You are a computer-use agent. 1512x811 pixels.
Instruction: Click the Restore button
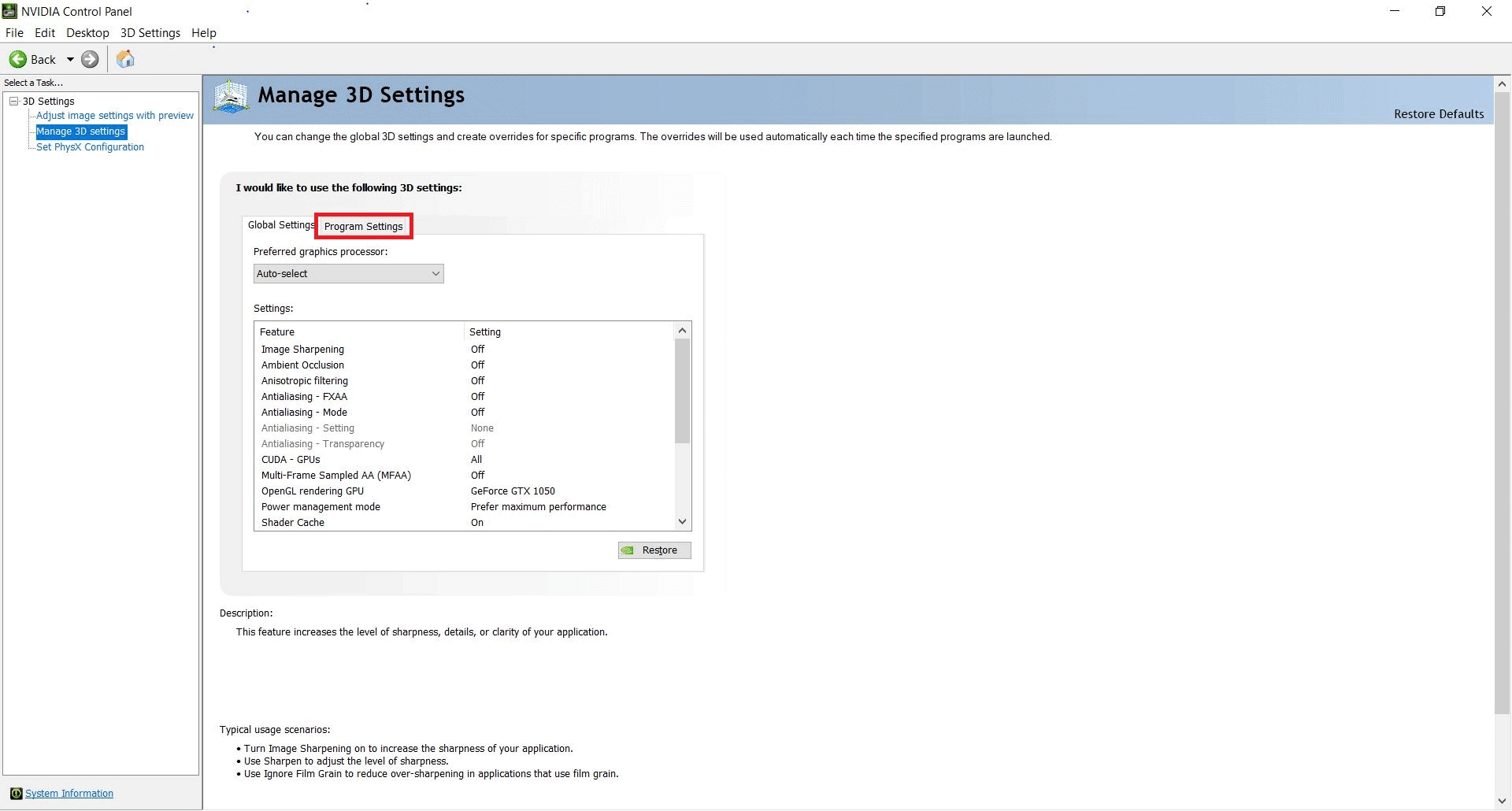click(654, 550)
